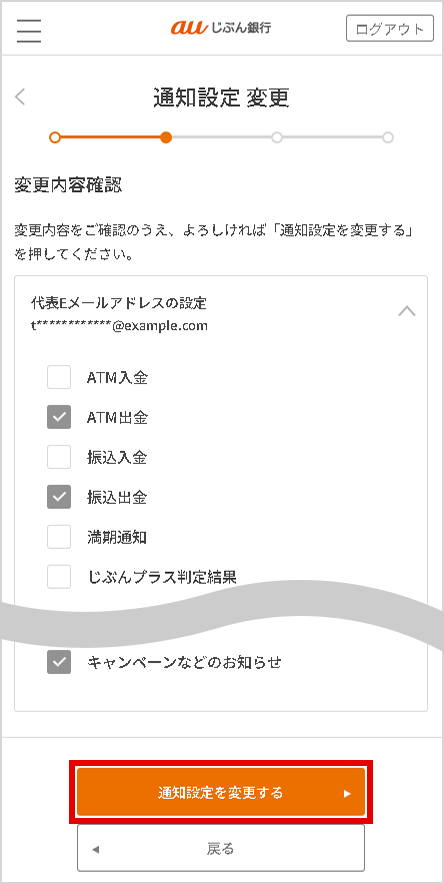
Task: Click the au Jibun Bank logo
Action: click(220, 28)
